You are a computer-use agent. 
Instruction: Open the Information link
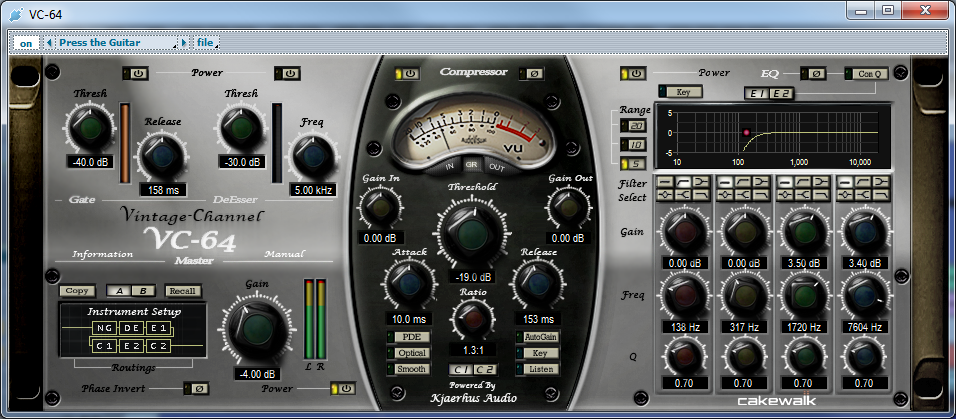102,254
